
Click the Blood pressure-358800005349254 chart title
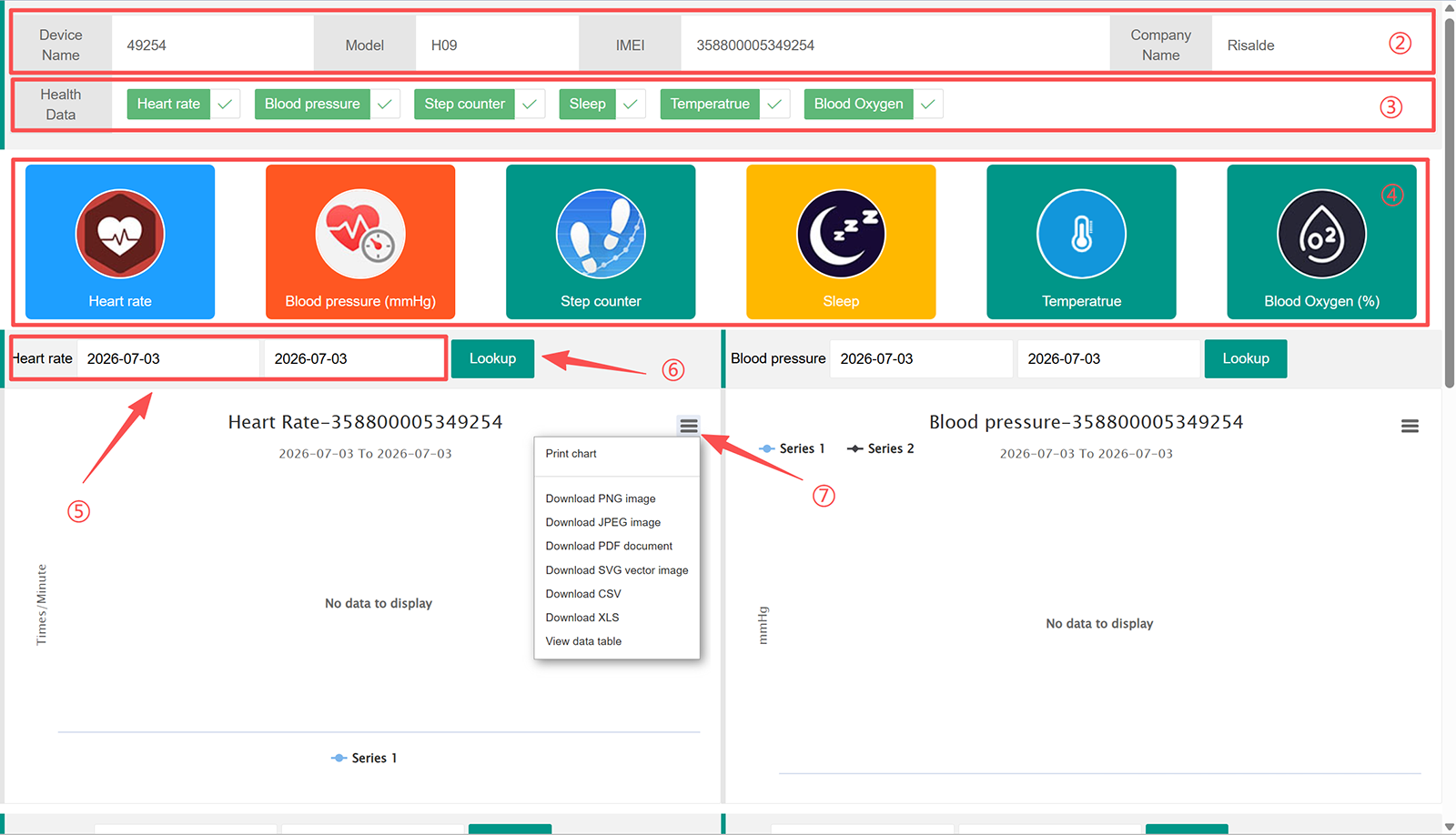[1086, 422]
